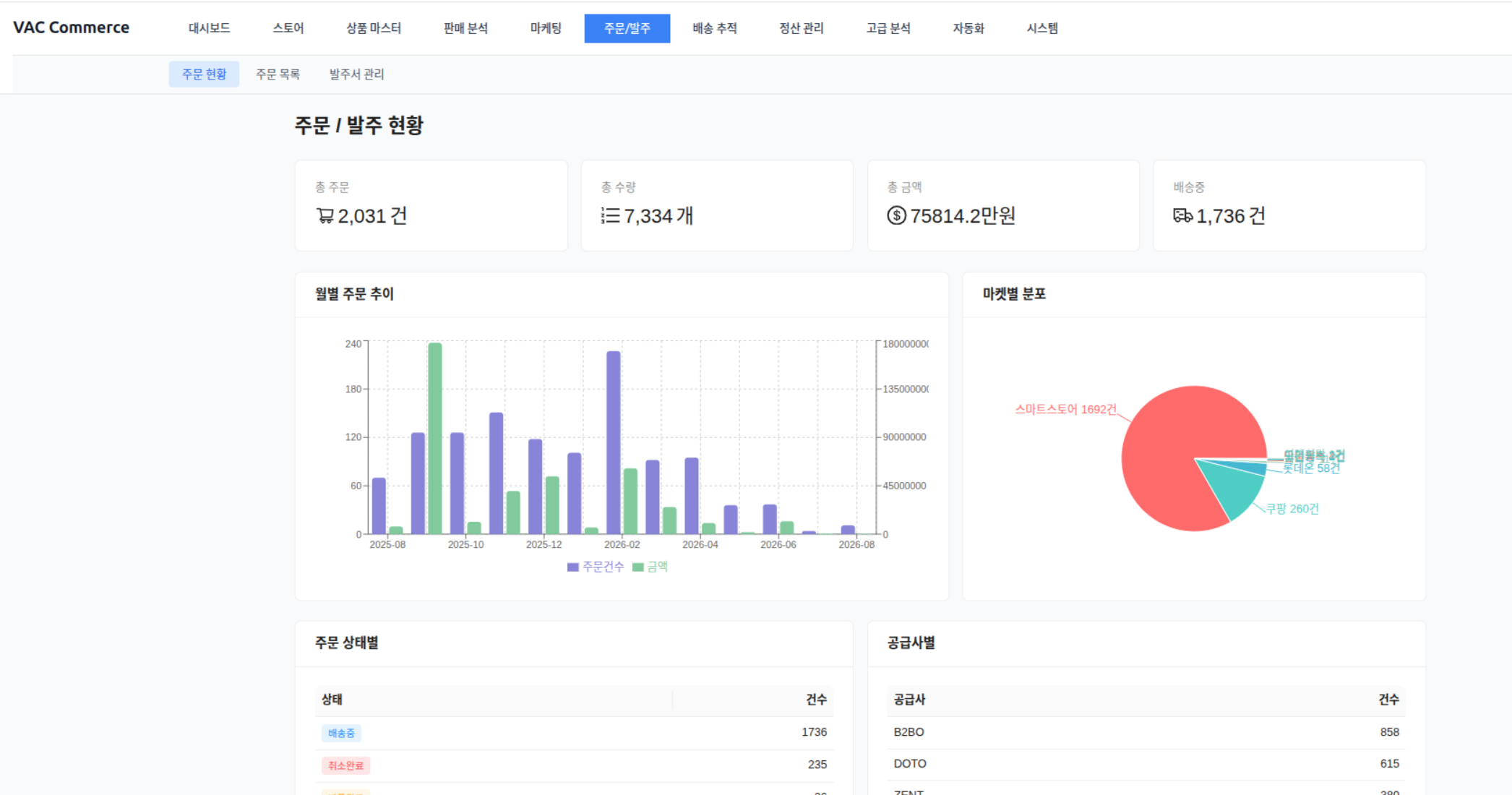Click the 쿠팡 260건 pie label
Image resolution: width=1512 pixels, height=795 pixels.
[1292, 509]
